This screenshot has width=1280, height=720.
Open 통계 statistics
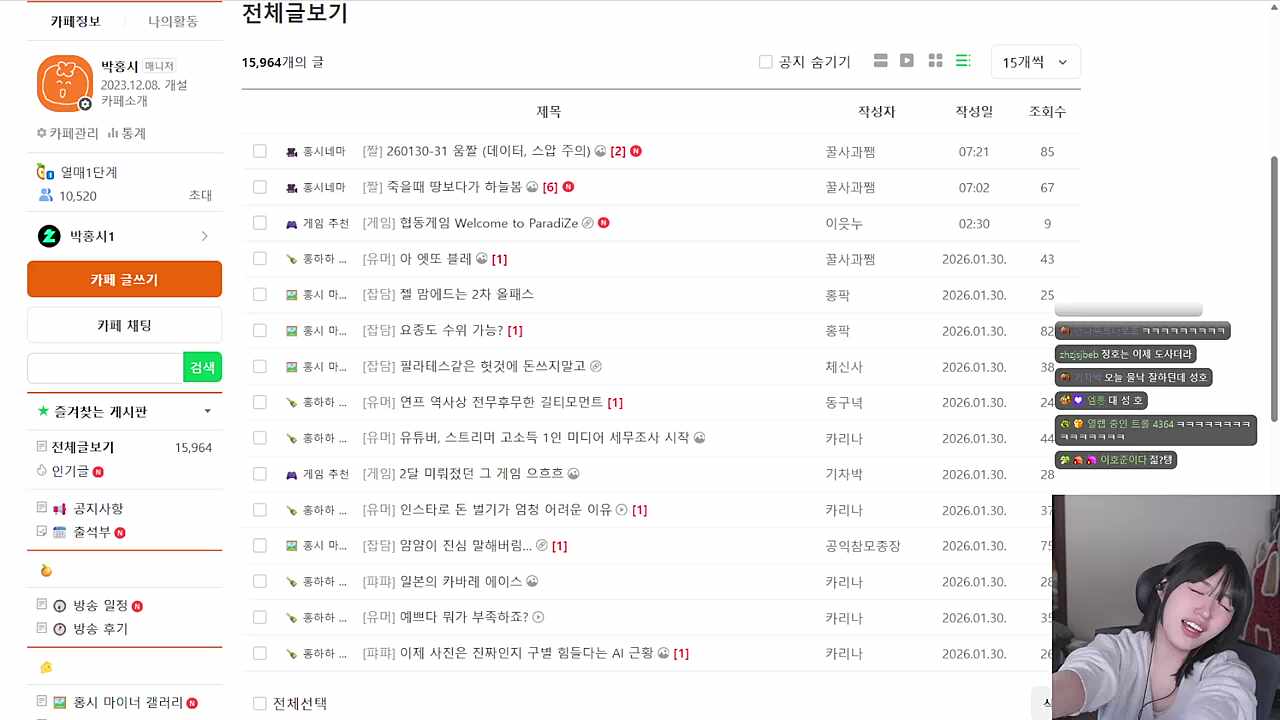(127, 133)
